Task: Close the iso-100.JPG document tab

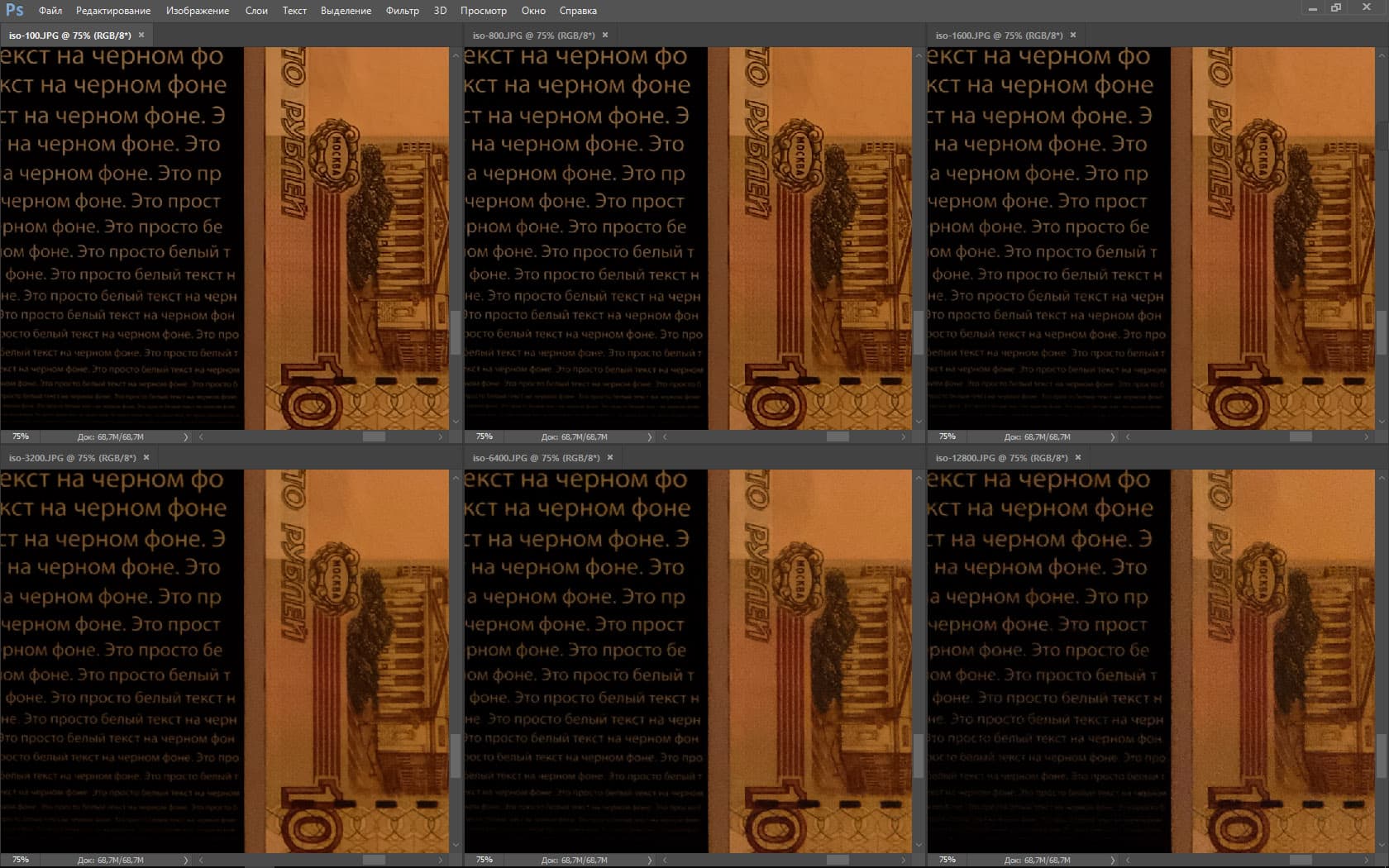Action: click(x=141, y=35)
